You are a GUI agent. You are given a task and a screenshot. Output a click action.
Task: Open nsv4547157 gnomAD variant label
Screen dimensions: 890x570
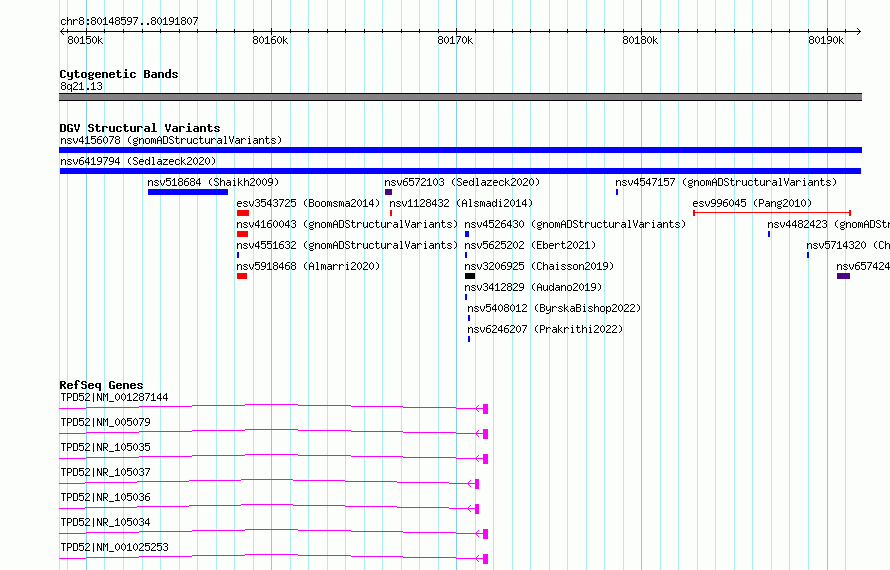tap(726, 182)
